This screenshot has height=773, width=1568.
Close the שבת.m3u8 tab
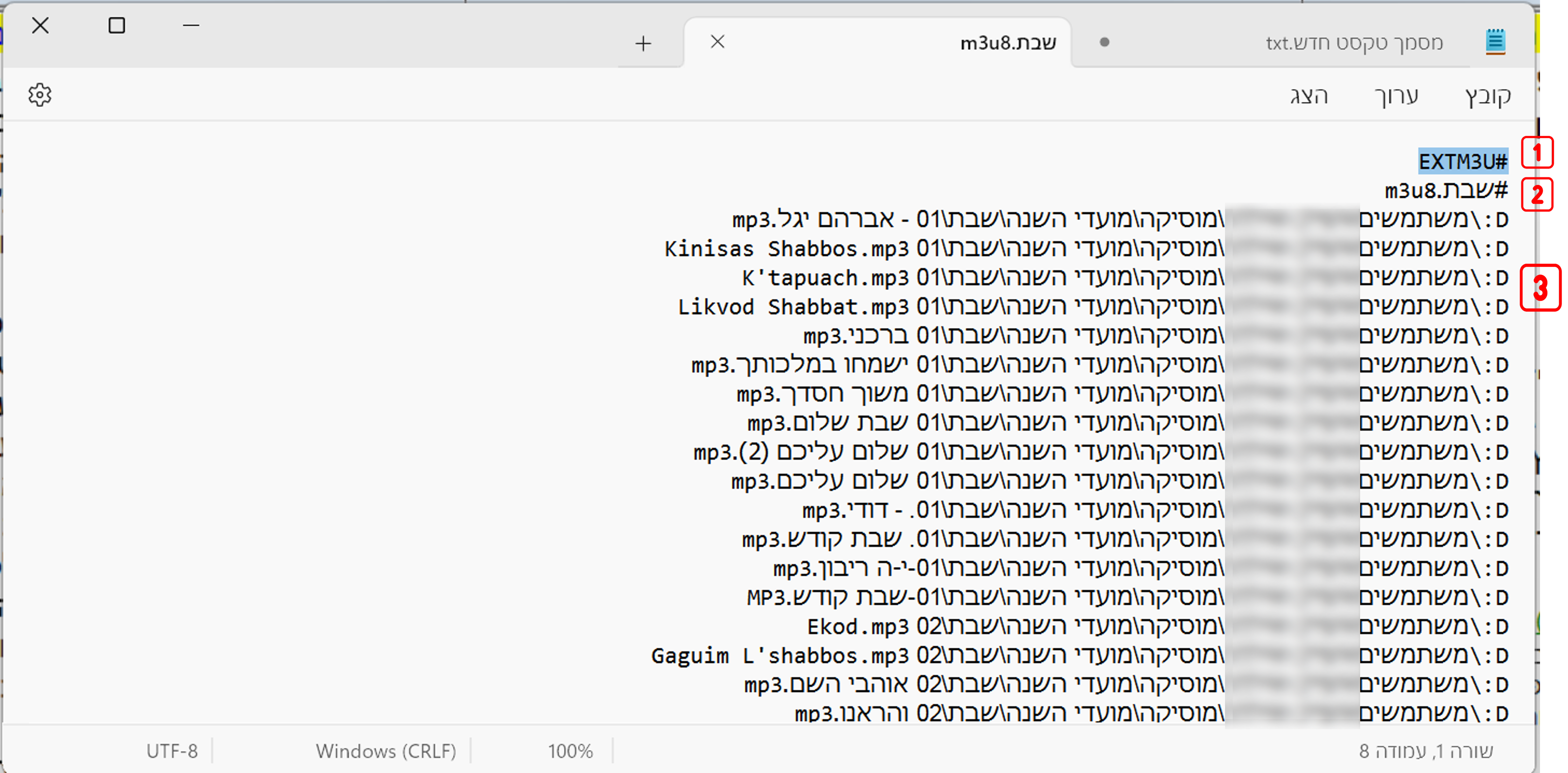717,41
